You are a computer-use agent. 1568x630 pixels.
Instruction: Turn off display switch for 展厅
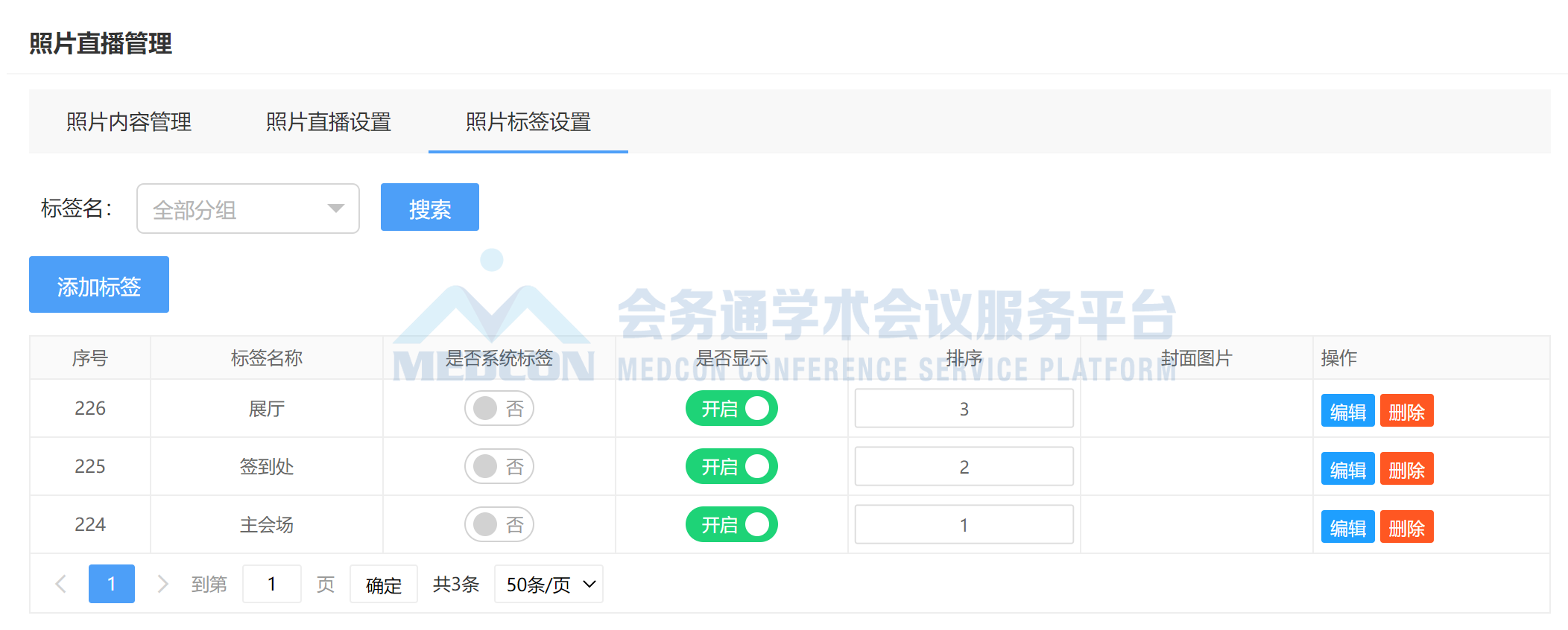732,408
